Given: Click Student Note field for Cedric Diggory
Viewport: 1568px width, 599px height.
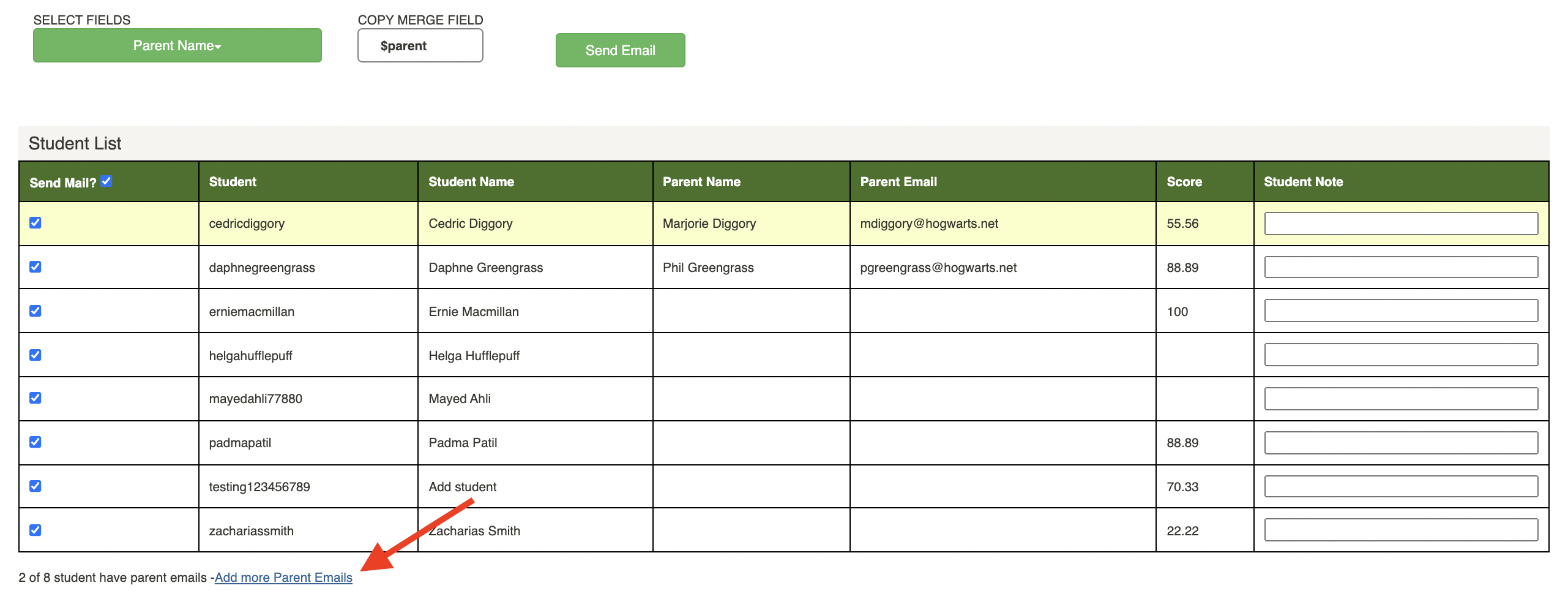Looking at the screenshot, I should (x=1401, y=224).
